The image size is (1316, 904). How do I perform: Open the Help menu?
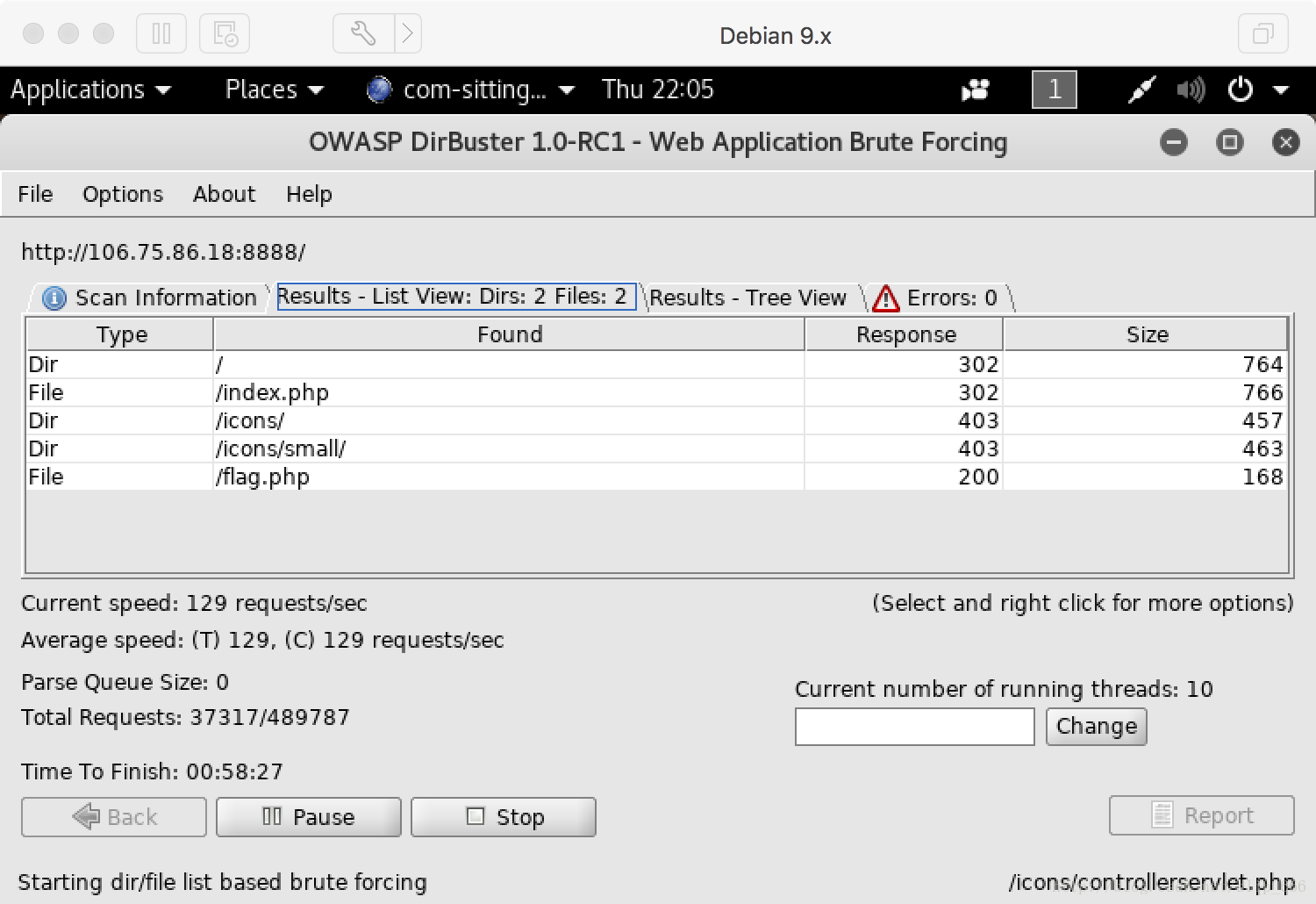pos(309,194)
